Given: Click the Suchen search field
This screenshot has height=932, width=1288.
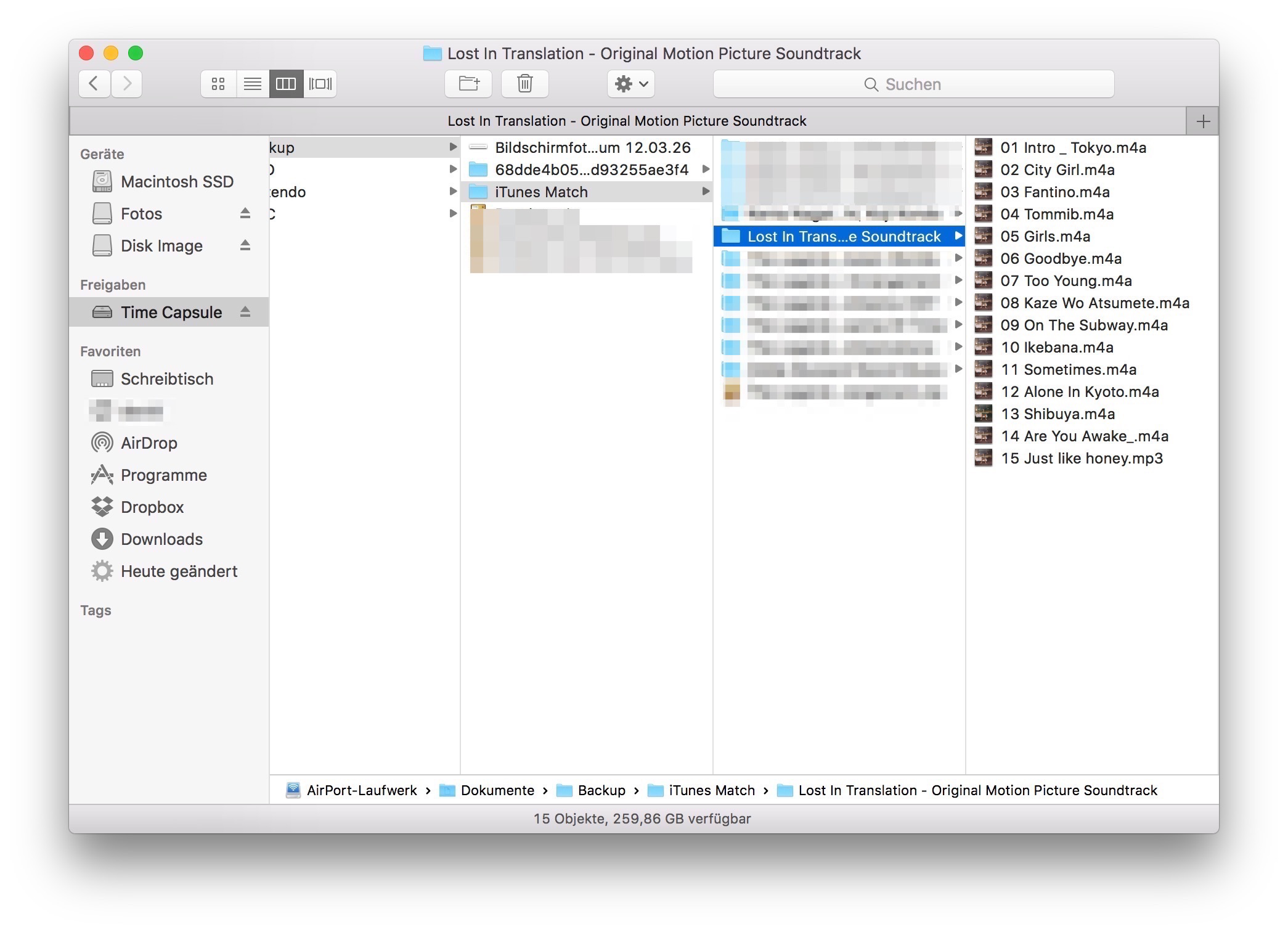Looking at the screenshot, I should pos(913,84).
